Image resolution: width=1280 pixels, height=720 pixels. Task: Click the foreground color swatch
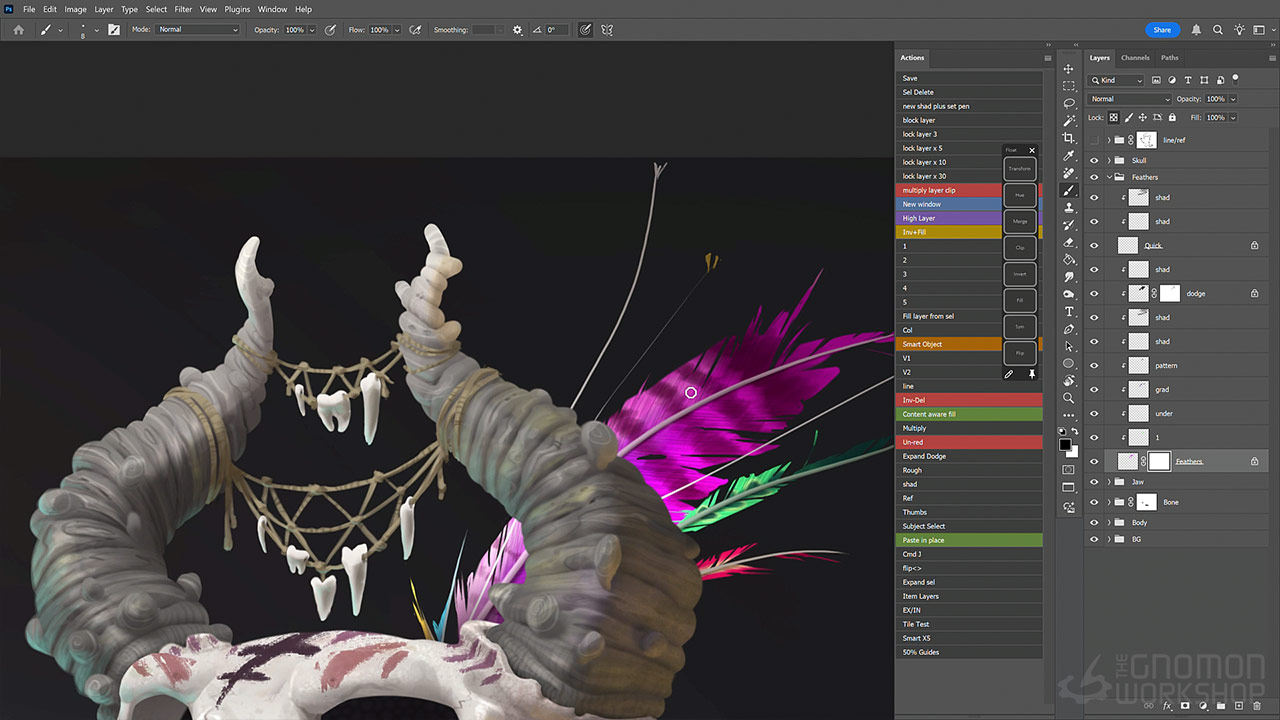pyautogui.click(x=1065, y=444)
